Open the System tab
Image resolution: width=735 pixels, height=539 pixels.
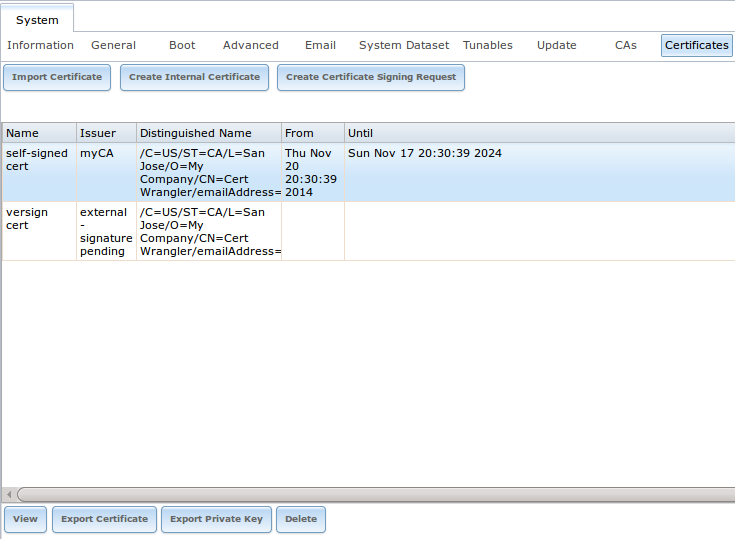click(x=37, y=20)
